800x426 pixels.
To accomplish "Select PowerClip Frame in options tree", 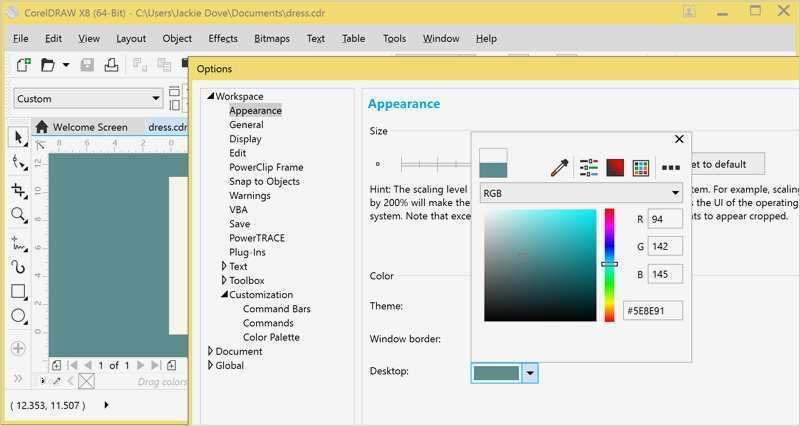I will pos(266,167).
